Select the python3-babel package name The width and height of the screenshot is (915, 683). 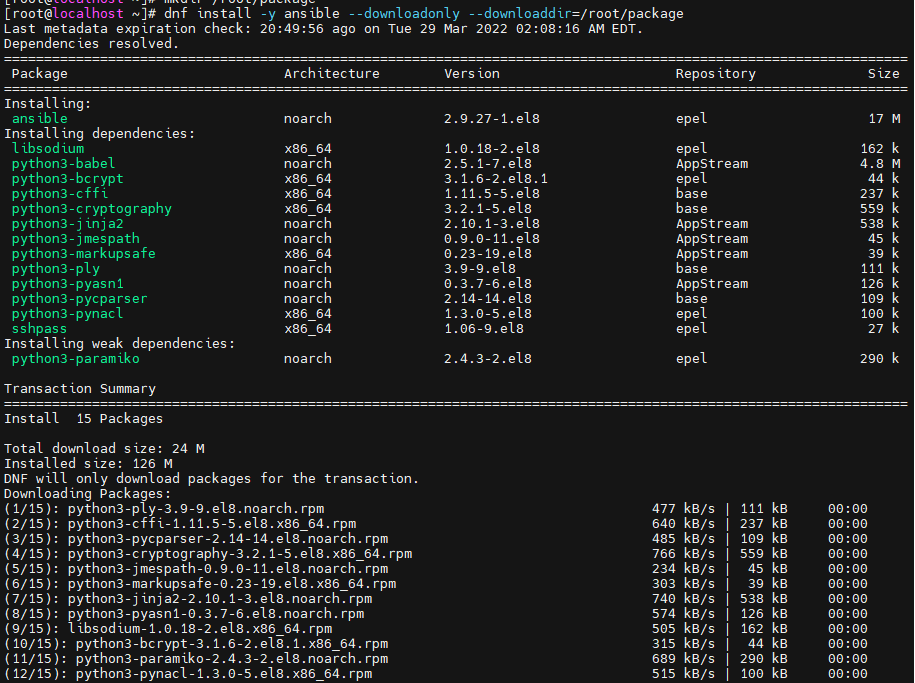62,163
